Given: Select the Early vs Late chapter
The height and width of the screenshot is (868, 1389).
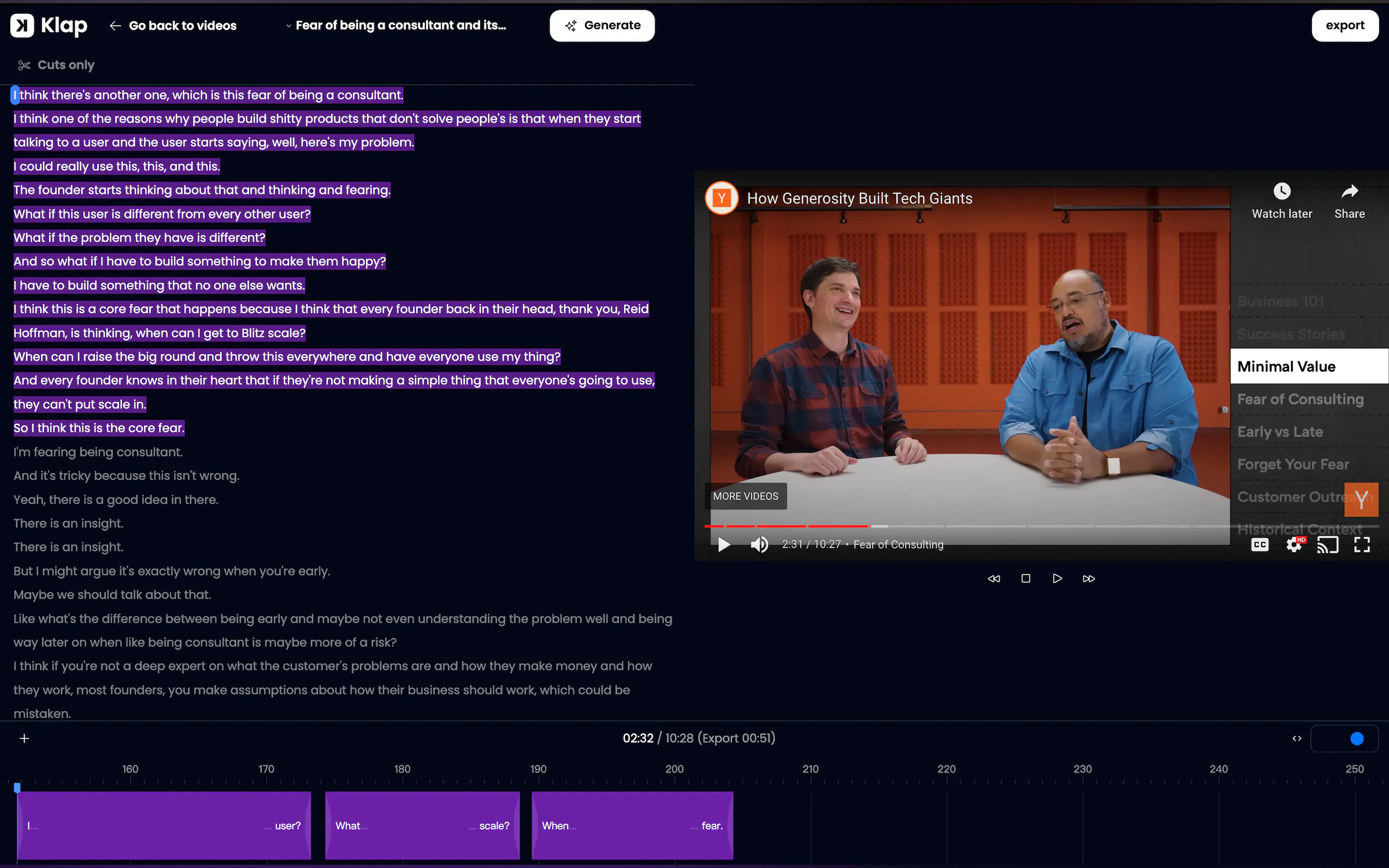Looking at the screenshot, I should (1280, 432).
